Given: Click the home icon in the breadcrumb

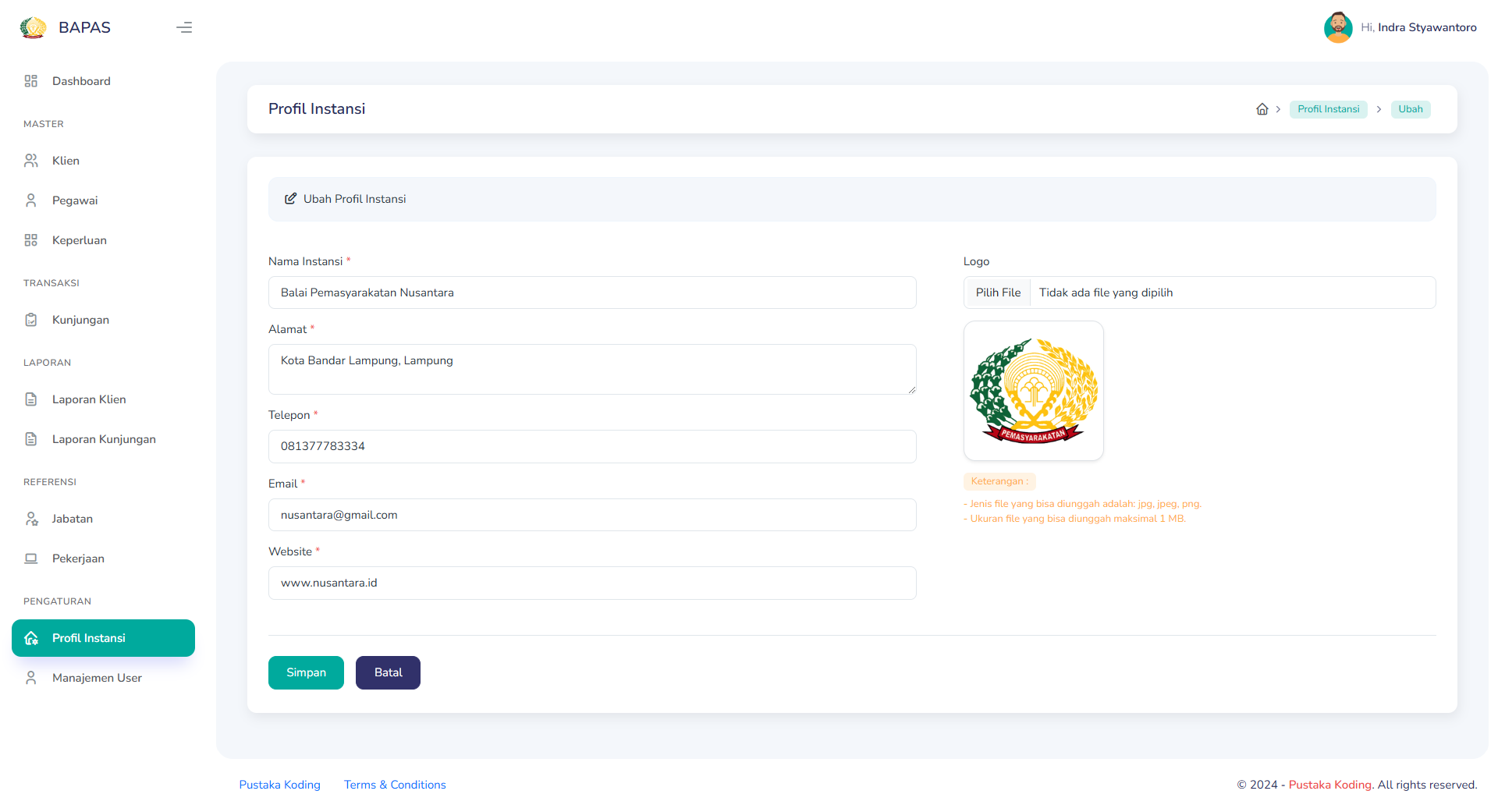Looking at the screenshot, I should tap(1262, 108).
